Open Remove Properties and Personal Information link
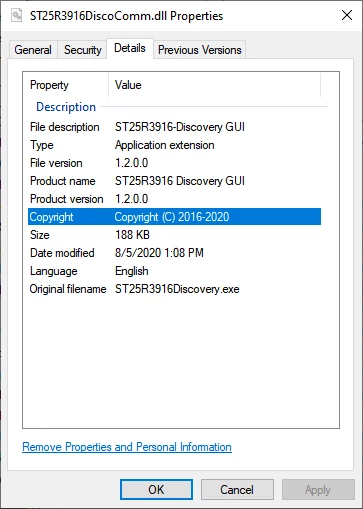 tap(127, 447)
